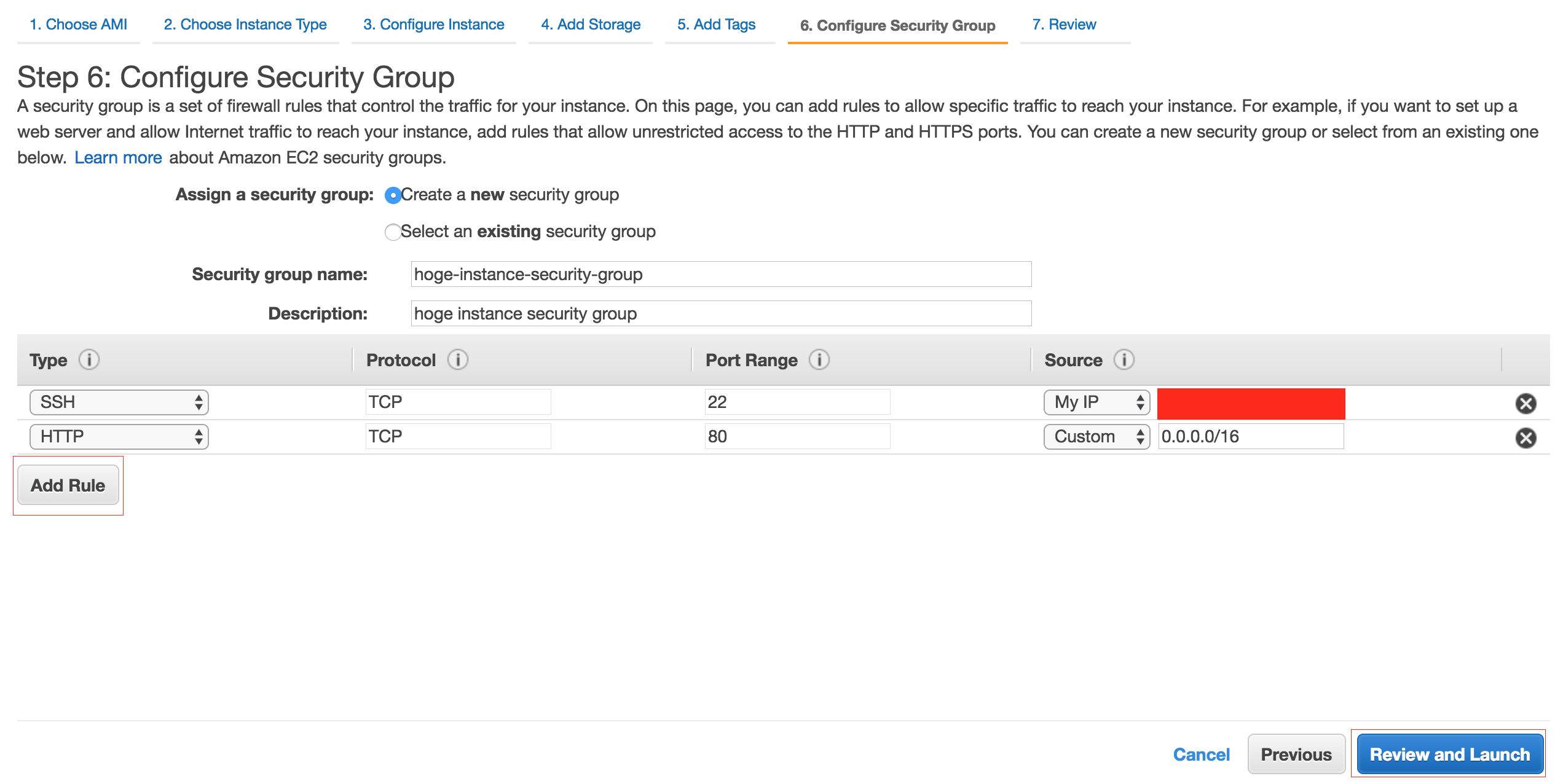Select Create a new security group radio
The height and width of the screenshot is (784, 1555).
click(x=393, y=195)
